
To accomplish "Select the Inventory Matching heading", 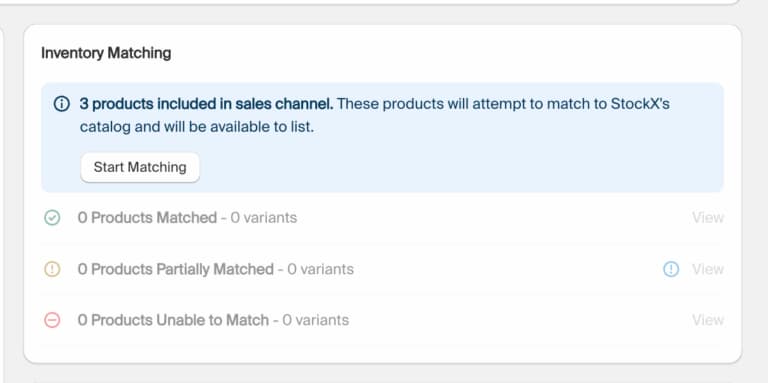I will pyautogui.click(x=106, y=53).
